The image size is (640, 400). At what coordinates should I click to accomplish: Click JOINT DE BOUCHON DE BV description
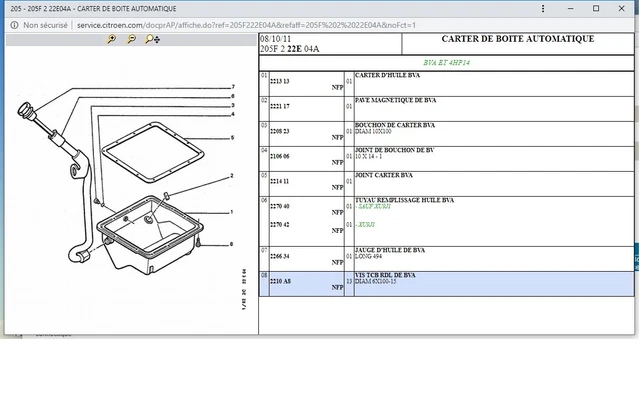coord(394,150)
